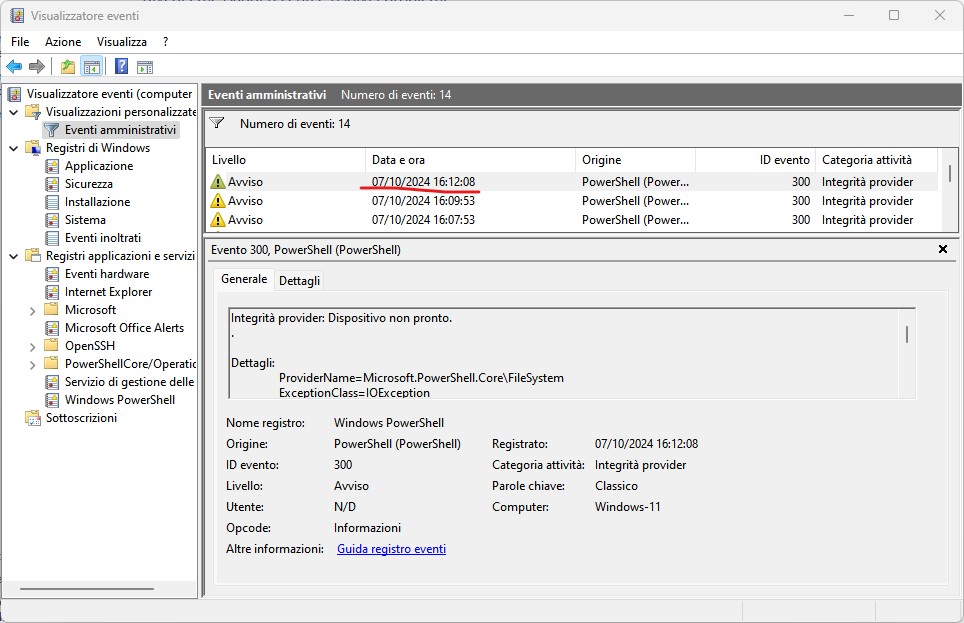This screenshot has width=964, height=623.
Task: Open the Guida registro eventi link
Action: 391,548
